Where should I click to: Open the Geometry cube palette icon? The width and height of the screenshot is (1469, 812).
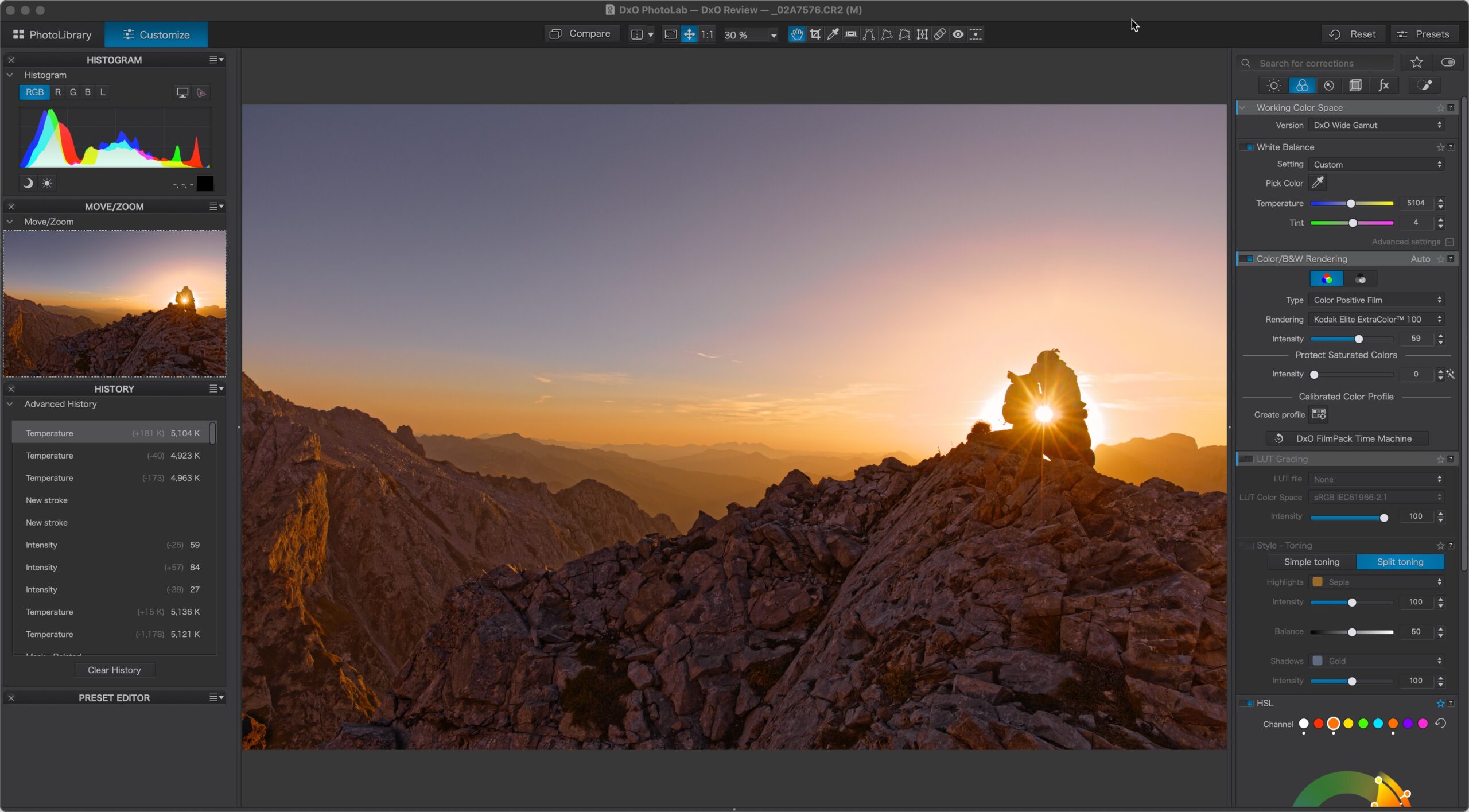pos(1355,86)
